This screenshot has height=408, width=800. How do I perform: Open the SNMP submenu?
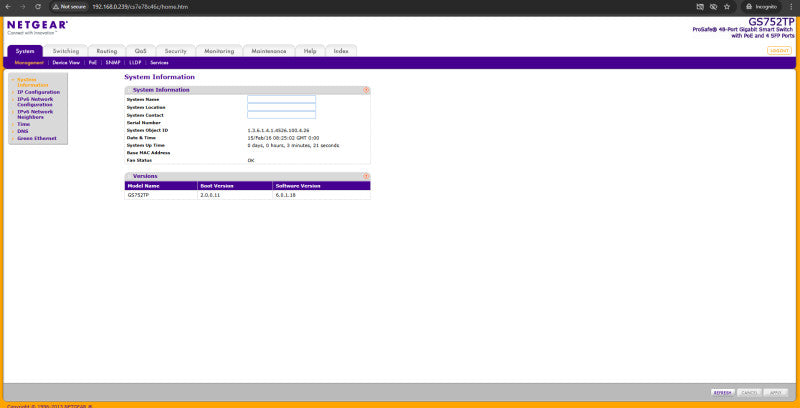113,63
